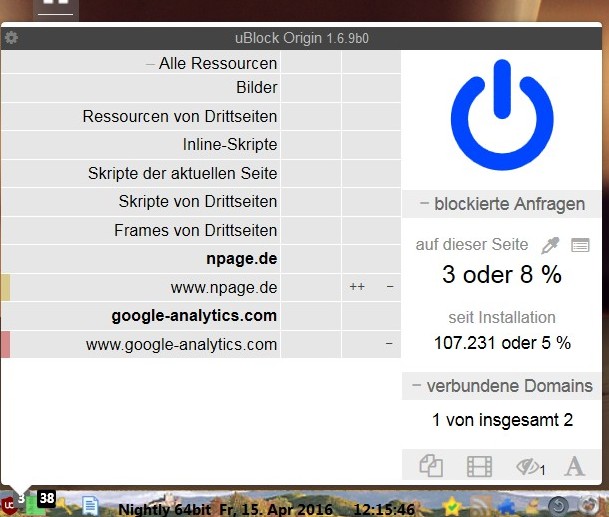The image size is (609, 517).
Task: Click global rule cell for 'Alle Ressourcen'
Action: (311, 63)
